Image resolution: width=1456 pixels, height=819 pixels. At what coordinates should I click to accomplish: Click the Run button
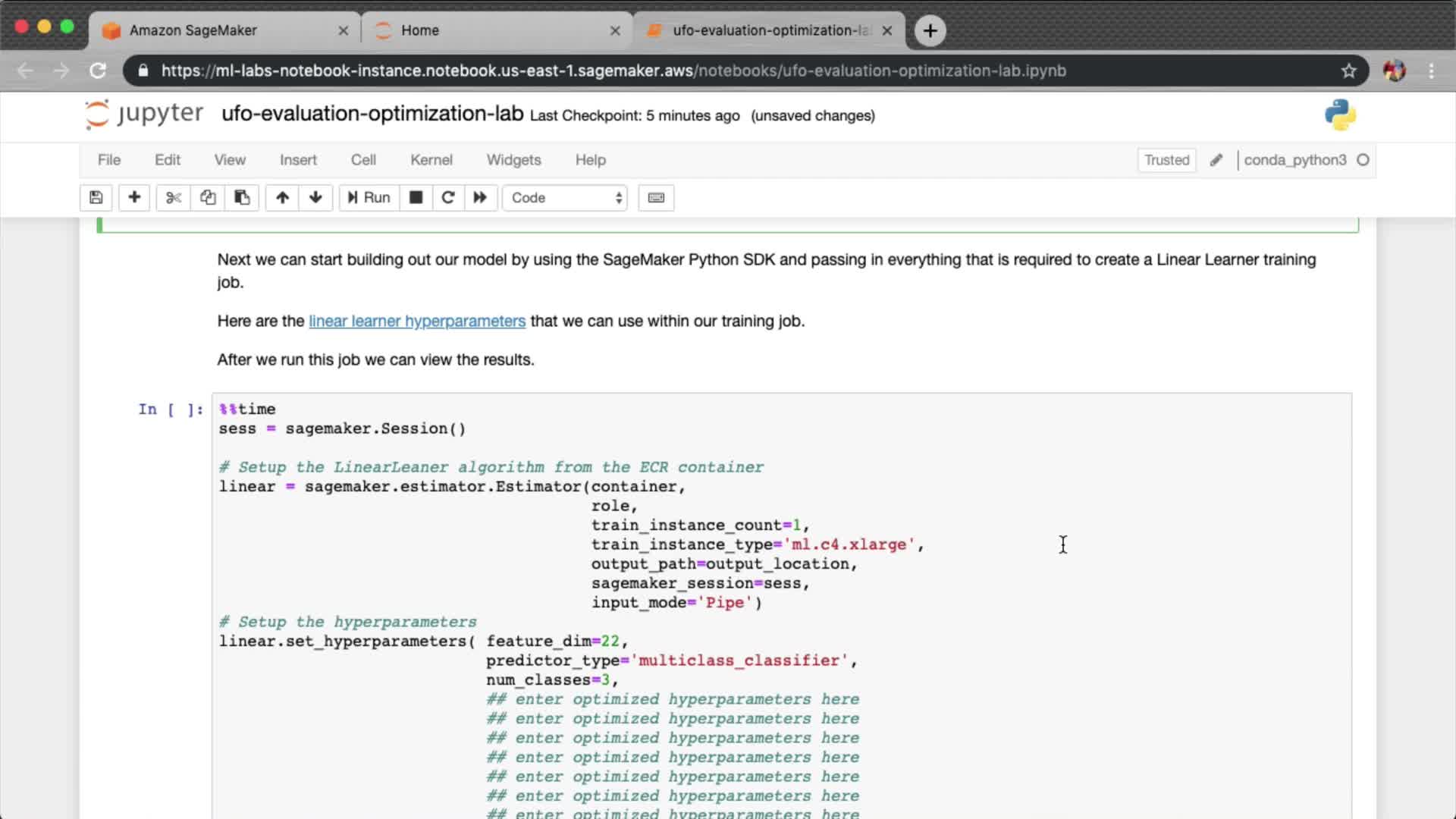click(x=369, y=198)
